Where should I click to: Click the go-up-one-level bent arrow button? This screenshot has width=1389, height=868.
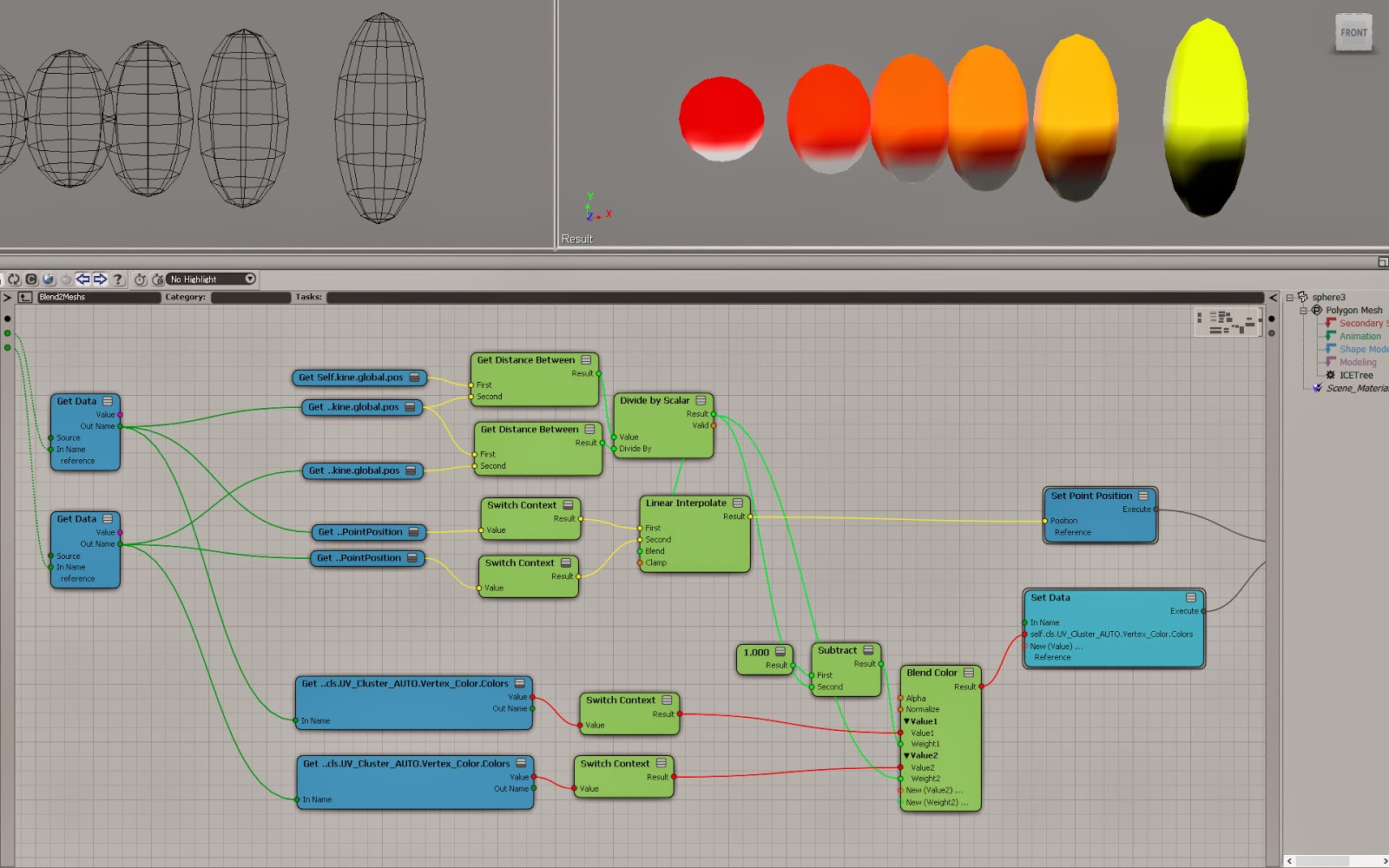coord(25,297)
